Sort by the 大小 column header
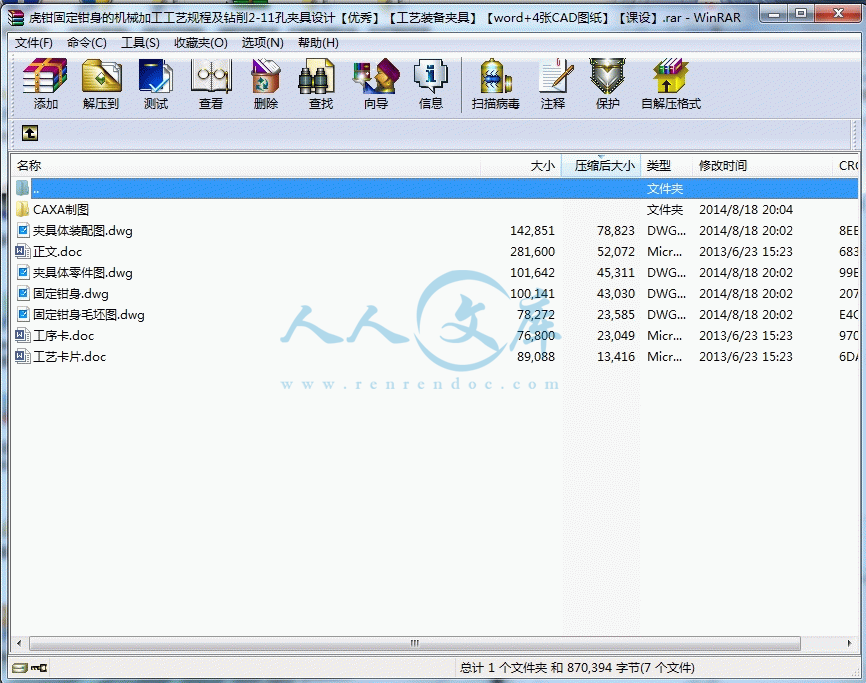 [521, 166]
